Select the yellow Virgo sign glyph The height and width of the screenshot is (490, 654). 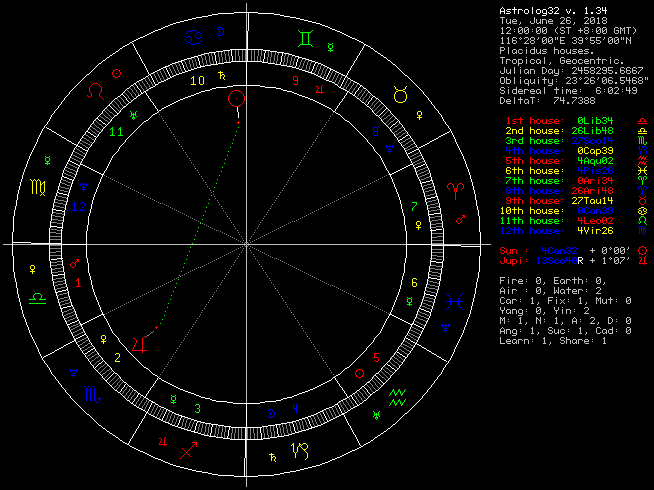pos(38,187)
